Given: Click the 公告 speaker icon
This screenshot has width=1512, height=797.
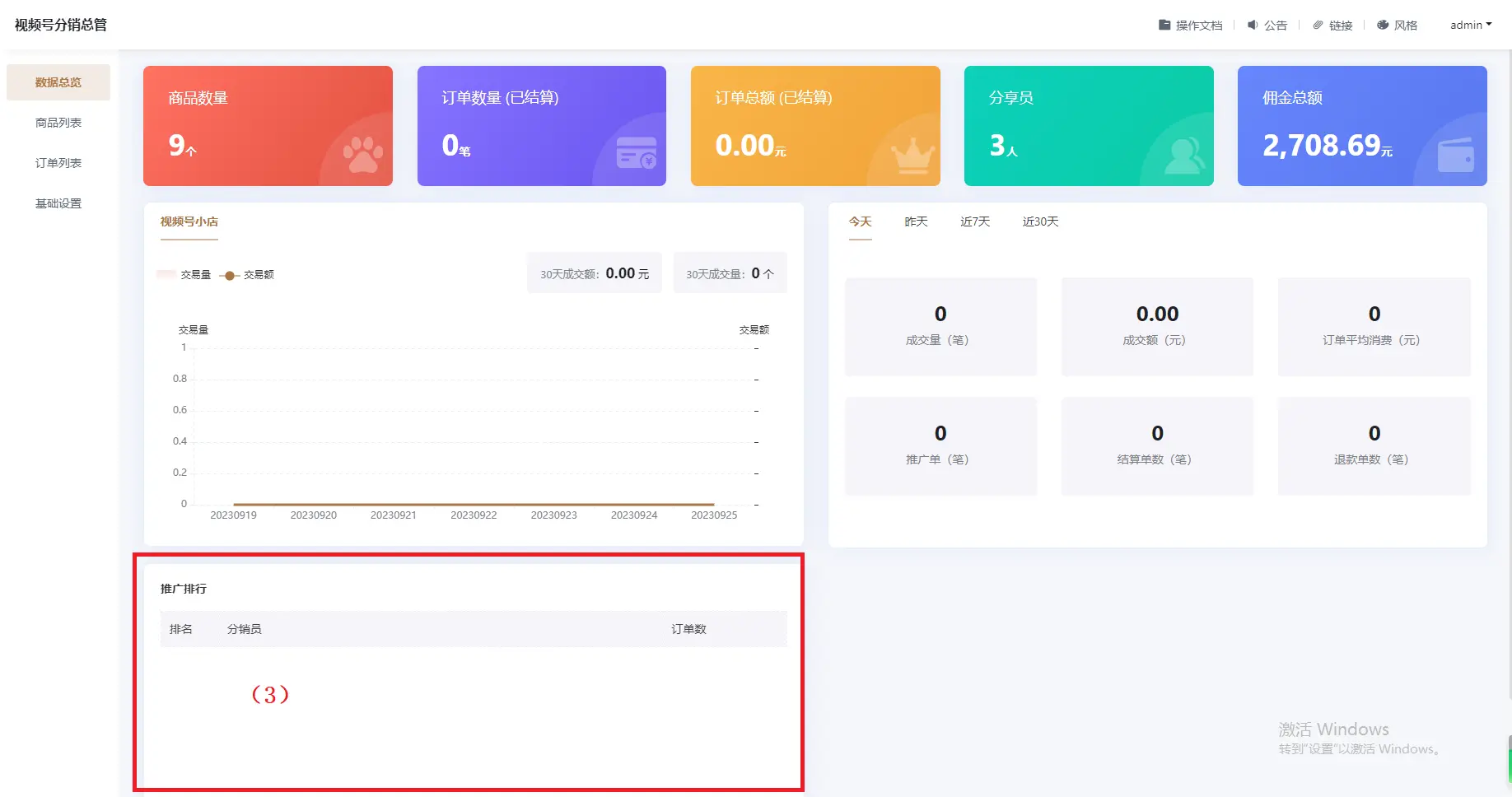Looking at the screenshot, I should pos(1253,25).
